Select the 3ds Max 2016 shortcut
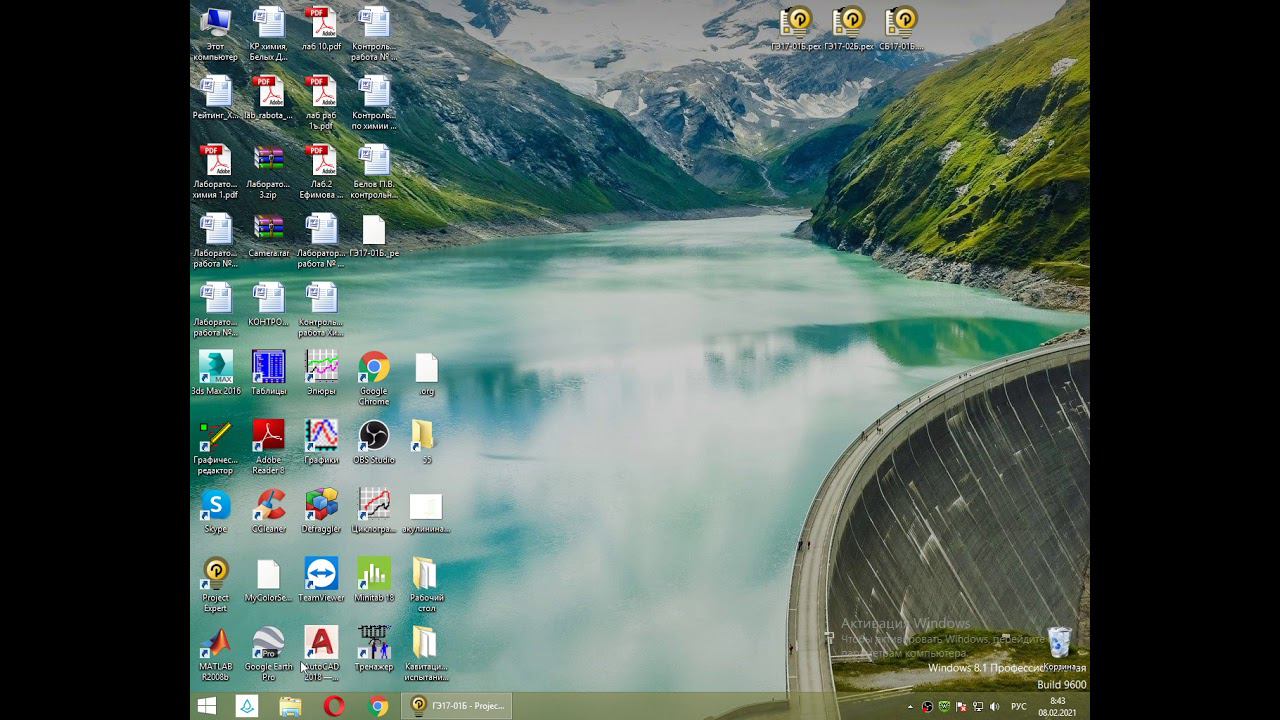This screenshot has width=1280, height=720. [216, 373]
